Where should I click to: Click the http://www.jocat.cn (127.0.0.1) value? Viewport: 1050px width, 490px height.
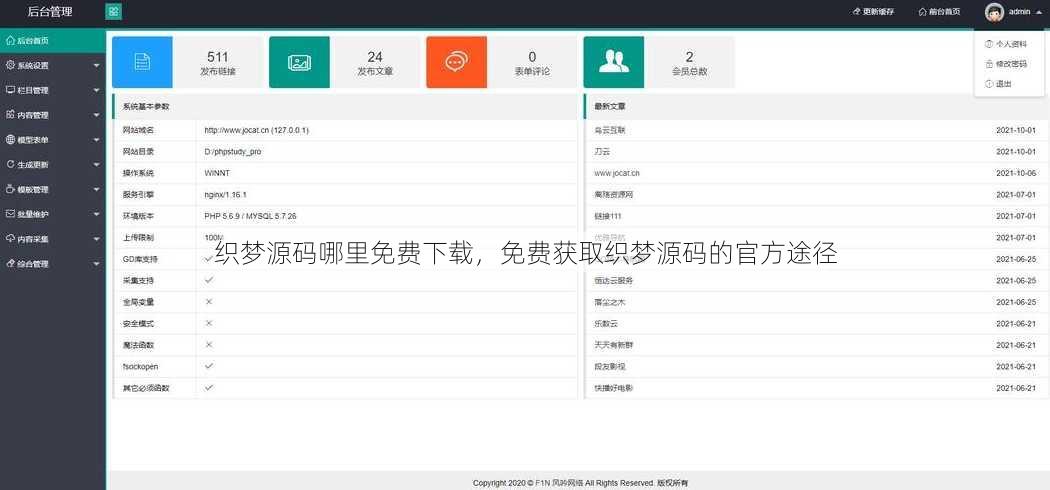point(256,130)
